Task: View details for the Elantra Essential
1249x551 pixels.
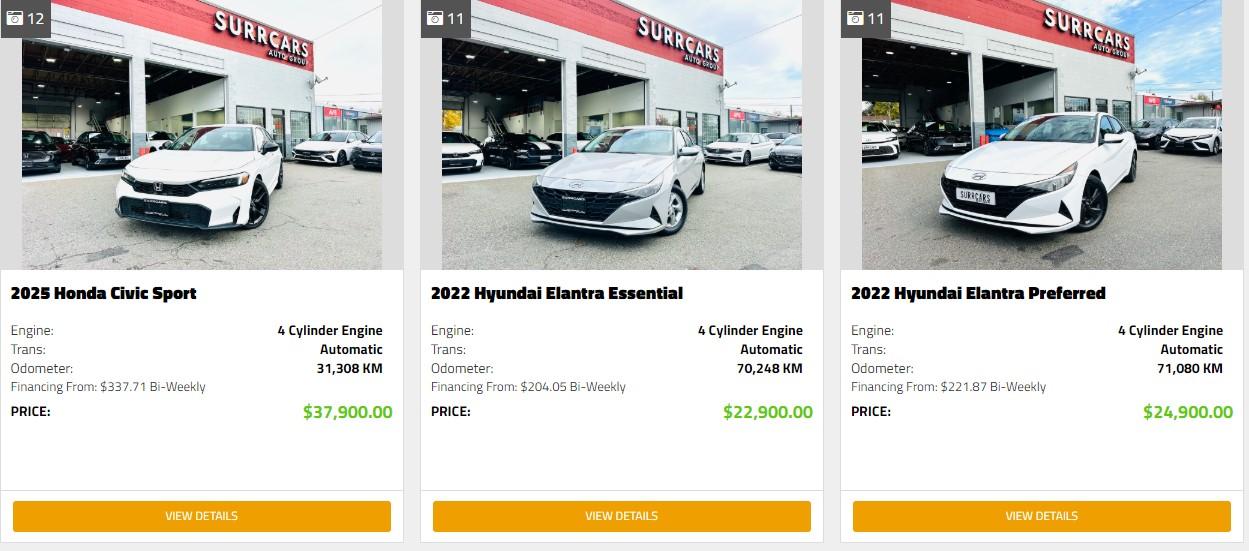Action: coord(622,516)
